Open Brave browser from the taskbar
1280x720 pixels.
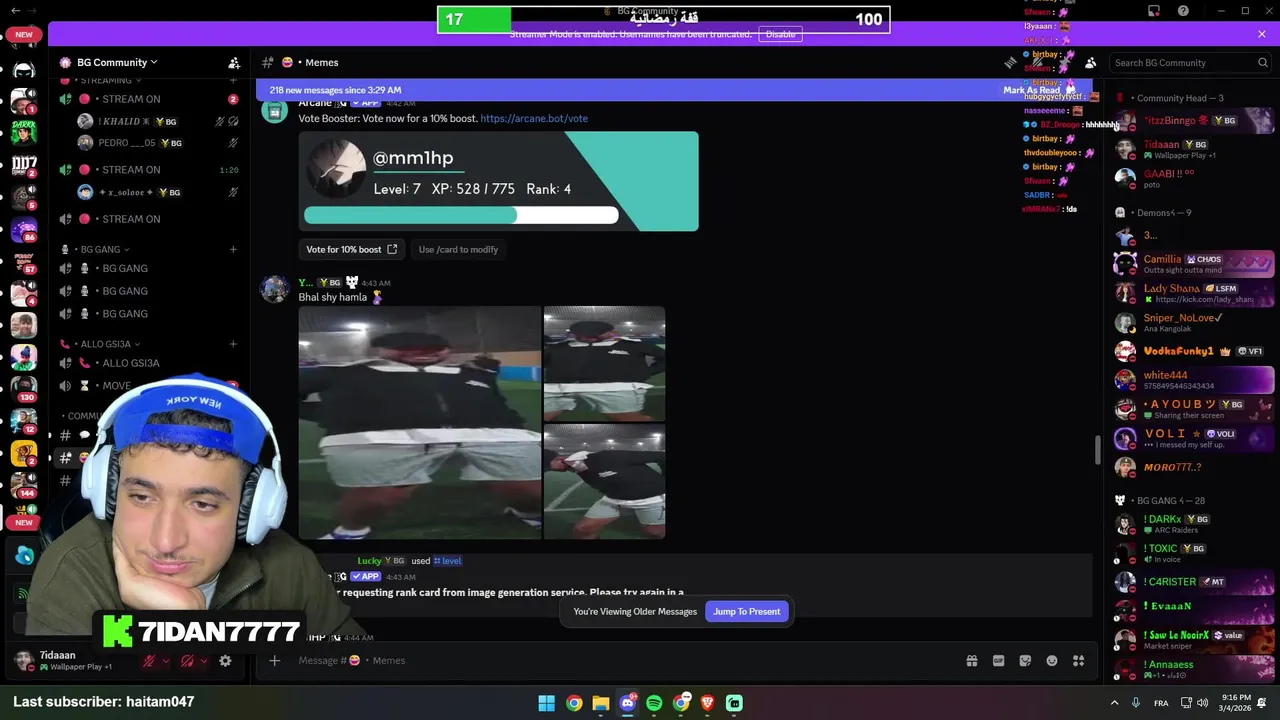708,703
